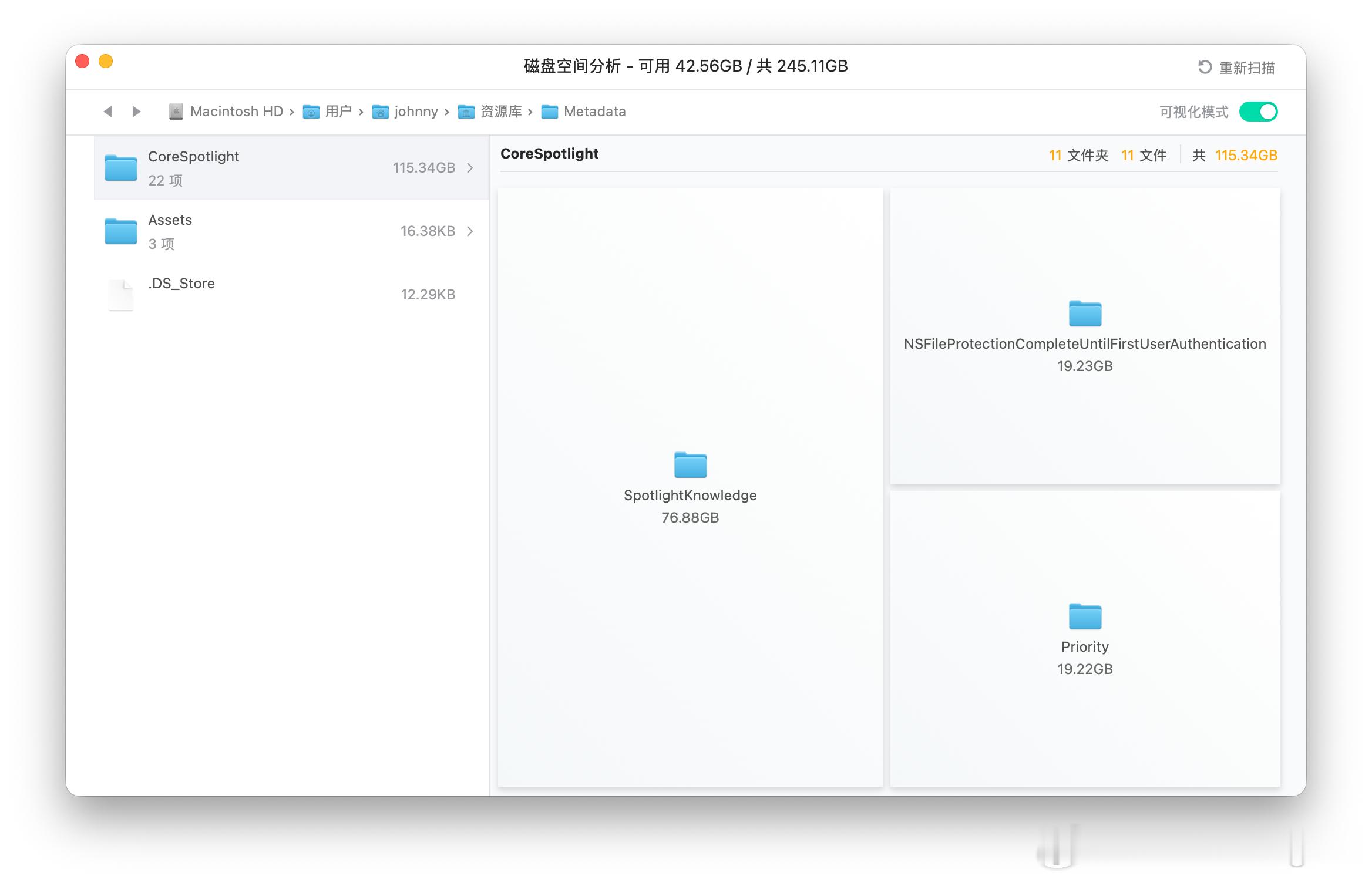This screenshot has width=1372, height=883.
Task: Click the 12.29KB size of .DS_Store
Action: pyautogui.click(x=428, y=295)
